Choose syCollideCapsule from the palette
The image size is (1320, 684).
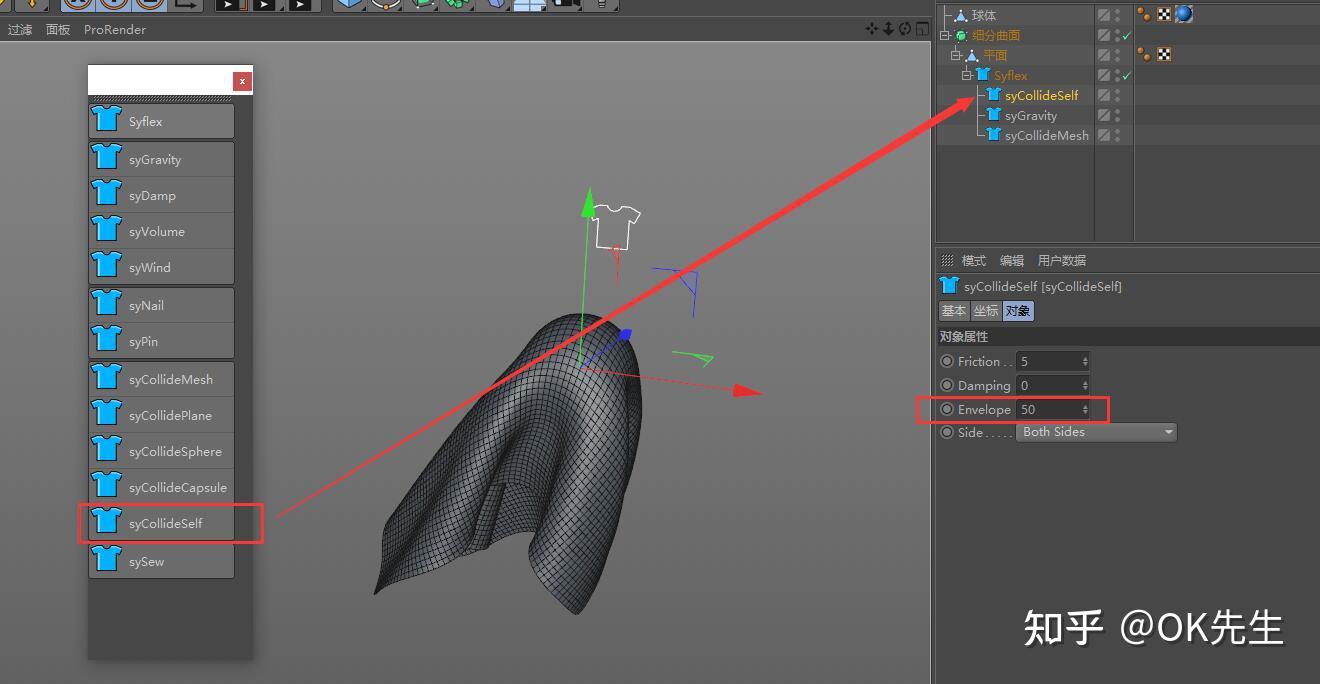(x=160, y=487)
